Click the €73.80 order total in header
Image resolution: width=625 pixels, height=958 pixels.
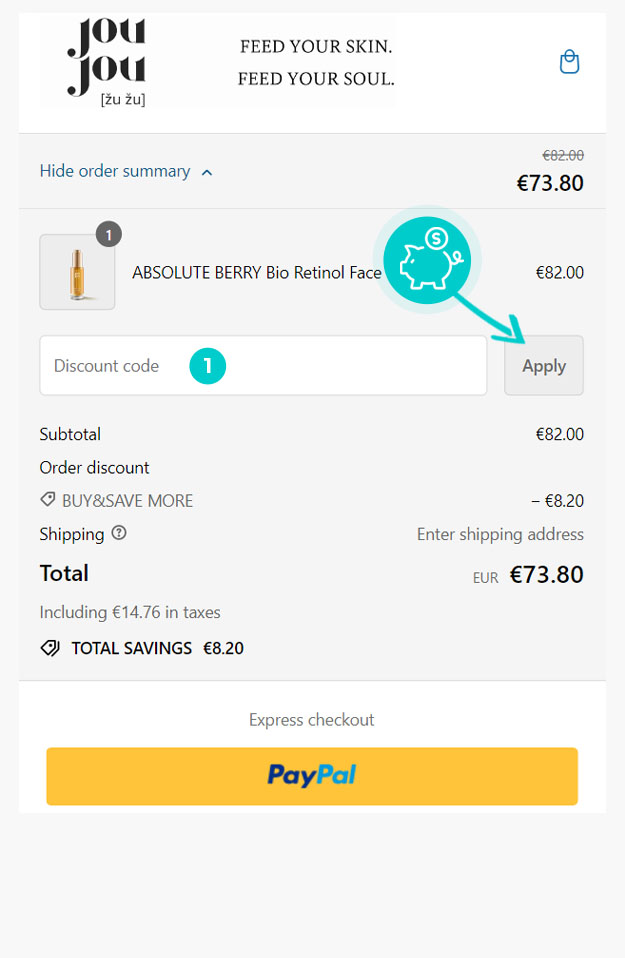point(550,183)
